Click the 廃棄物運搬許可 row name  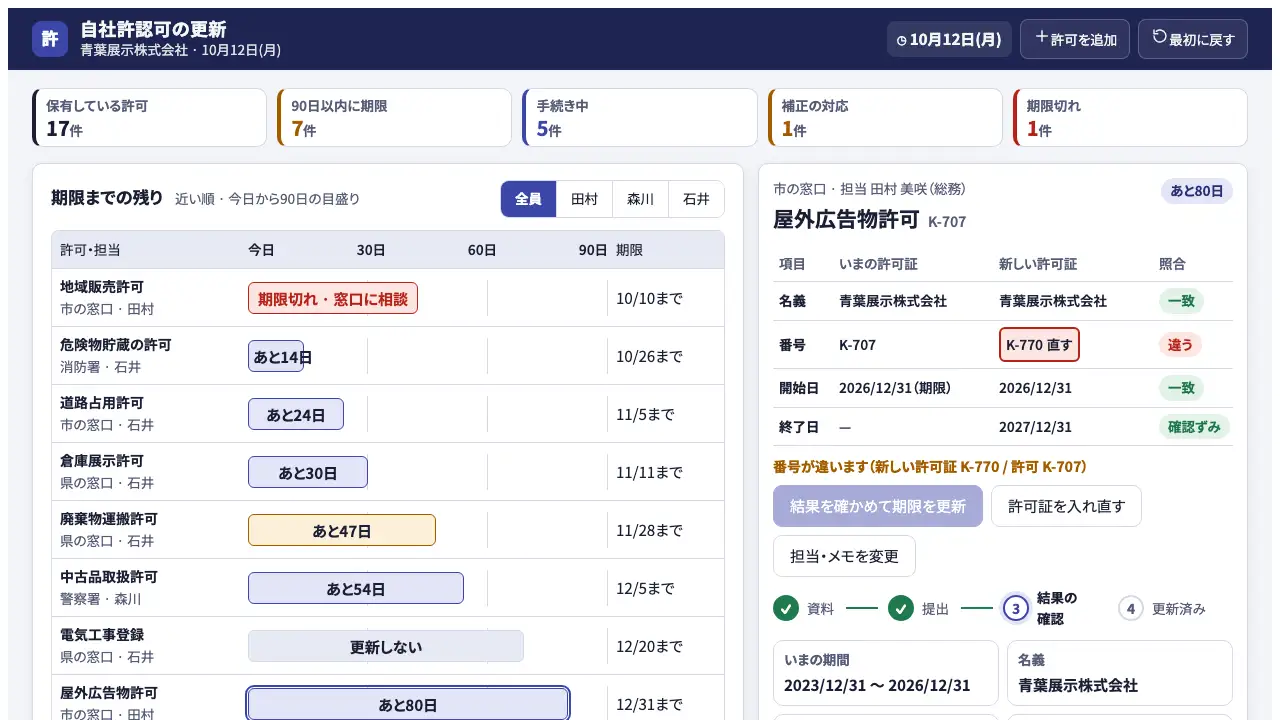109,519
